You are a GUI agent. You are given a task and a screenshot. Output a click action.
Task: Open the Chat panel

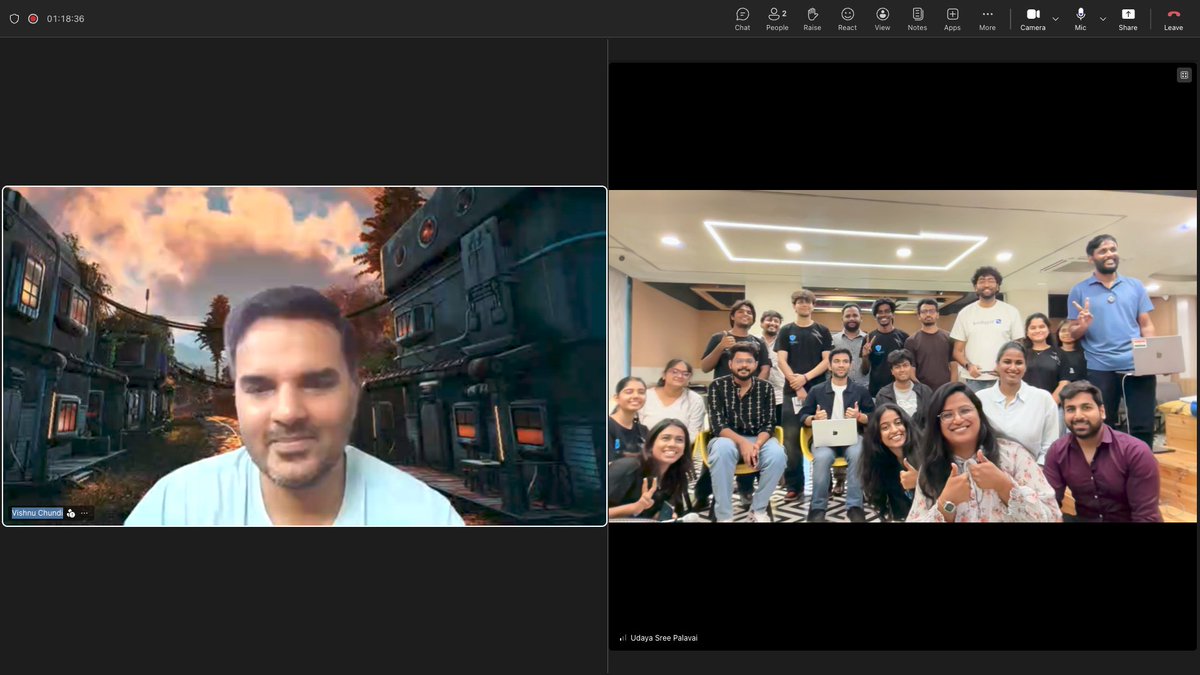[x=742, y=18]
